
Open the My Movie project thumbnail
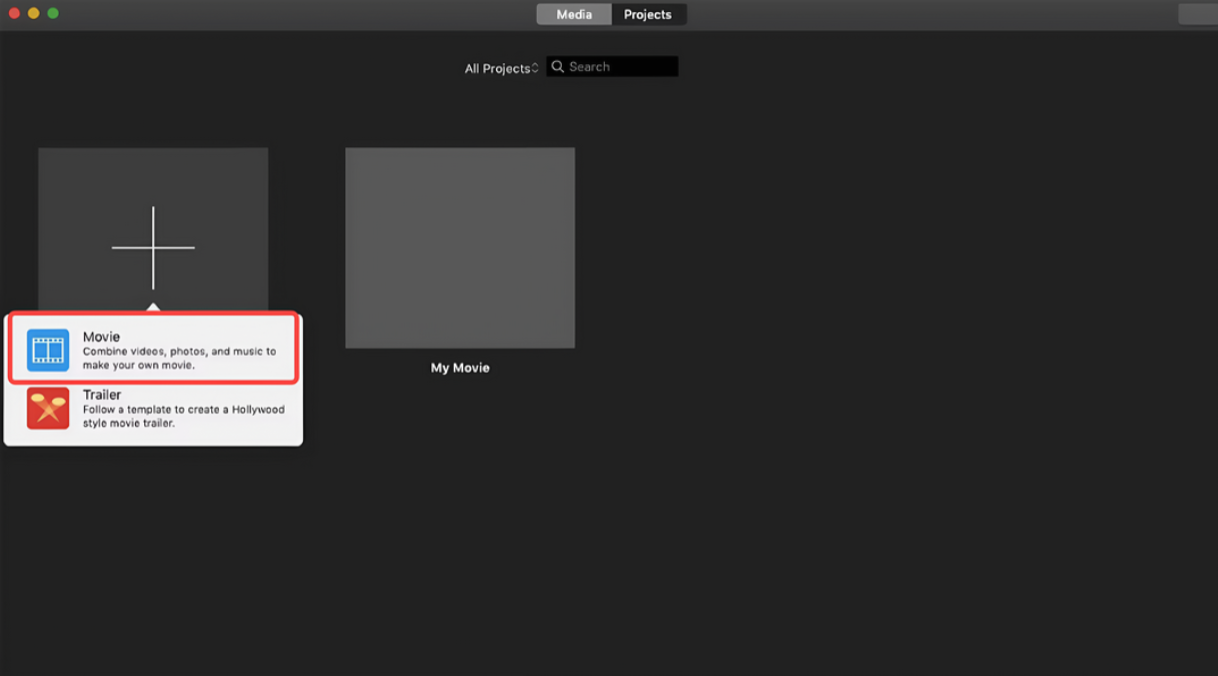coord(460,248)
